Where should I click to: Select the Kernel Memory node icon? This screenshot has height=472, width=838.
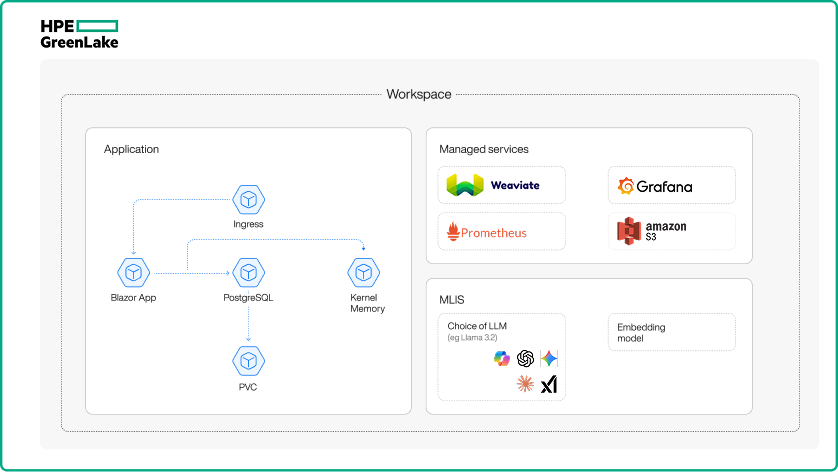coord(362,271)
